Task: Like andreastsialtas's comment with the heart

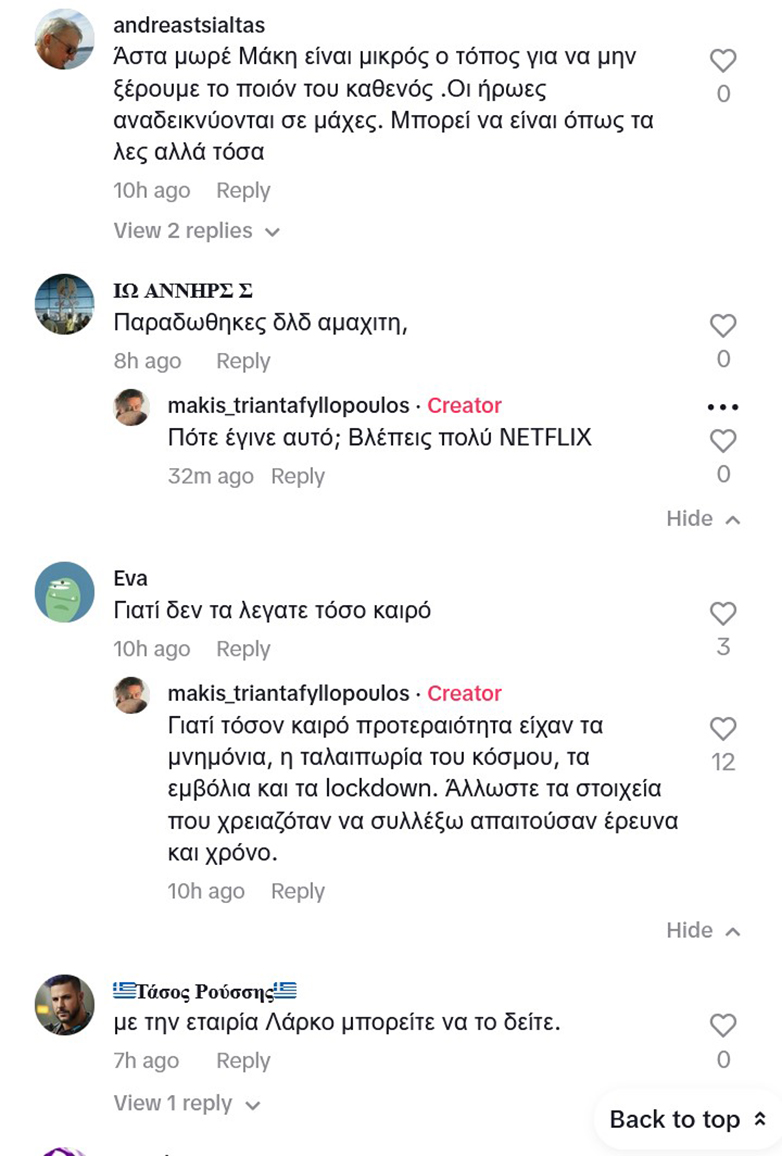Action: [x=723, y=62]
